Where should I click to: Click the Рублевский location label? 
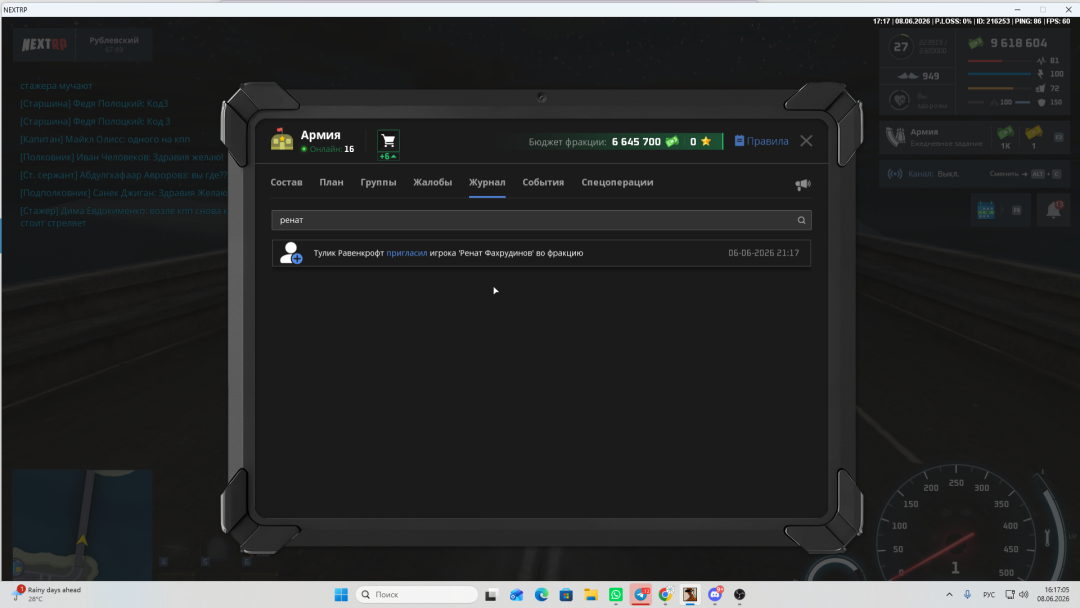114,41
